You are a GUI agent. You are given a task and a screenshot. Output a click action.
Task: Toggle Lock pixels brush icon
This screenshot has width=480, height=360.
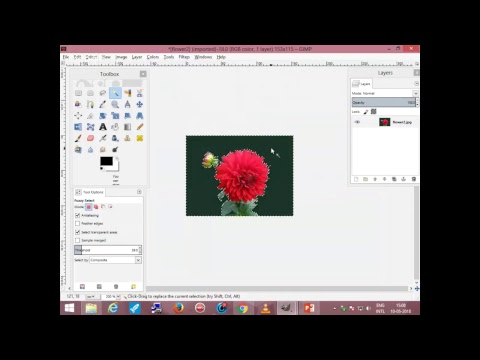tap(366, 112)
